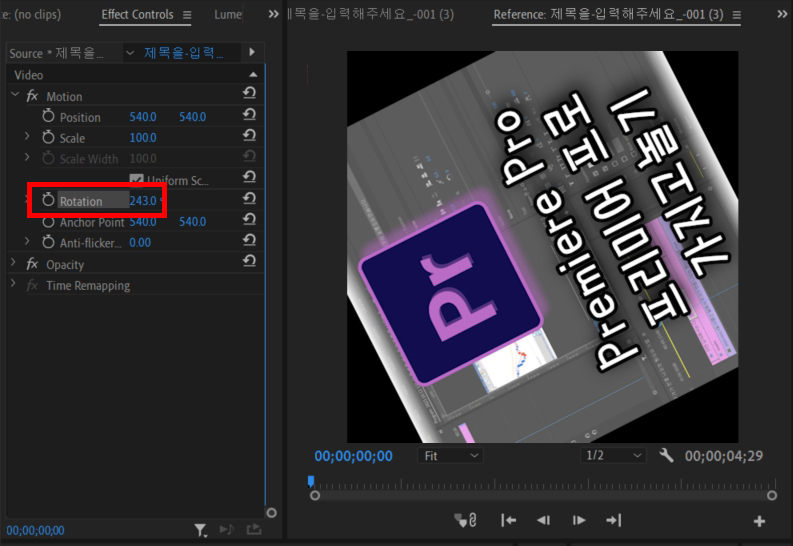Reset the Position parameter
793x546 pixels.
(249, 115)
